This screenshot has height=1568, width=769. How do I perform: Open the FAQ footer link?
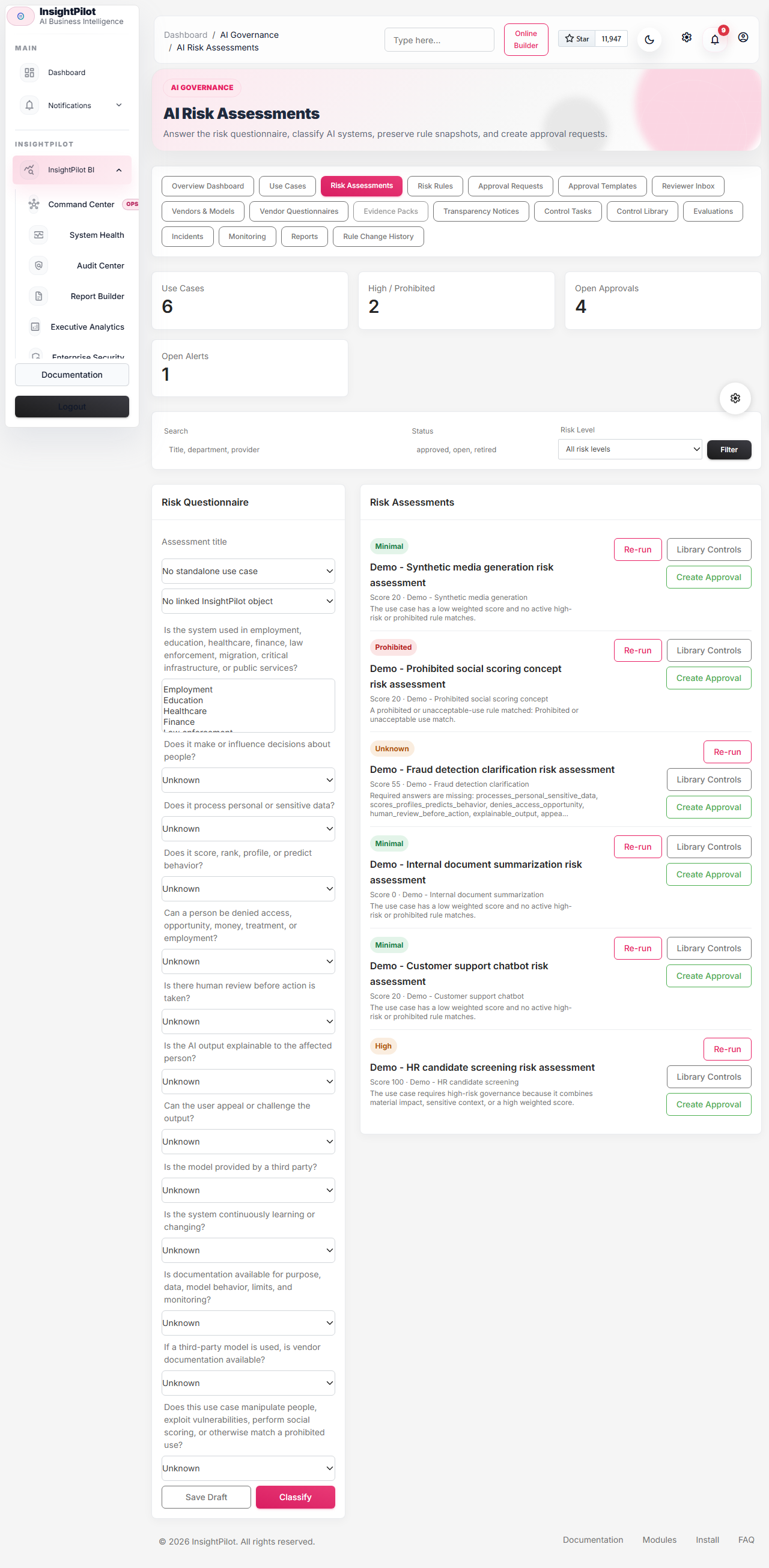coord(746,1539)
